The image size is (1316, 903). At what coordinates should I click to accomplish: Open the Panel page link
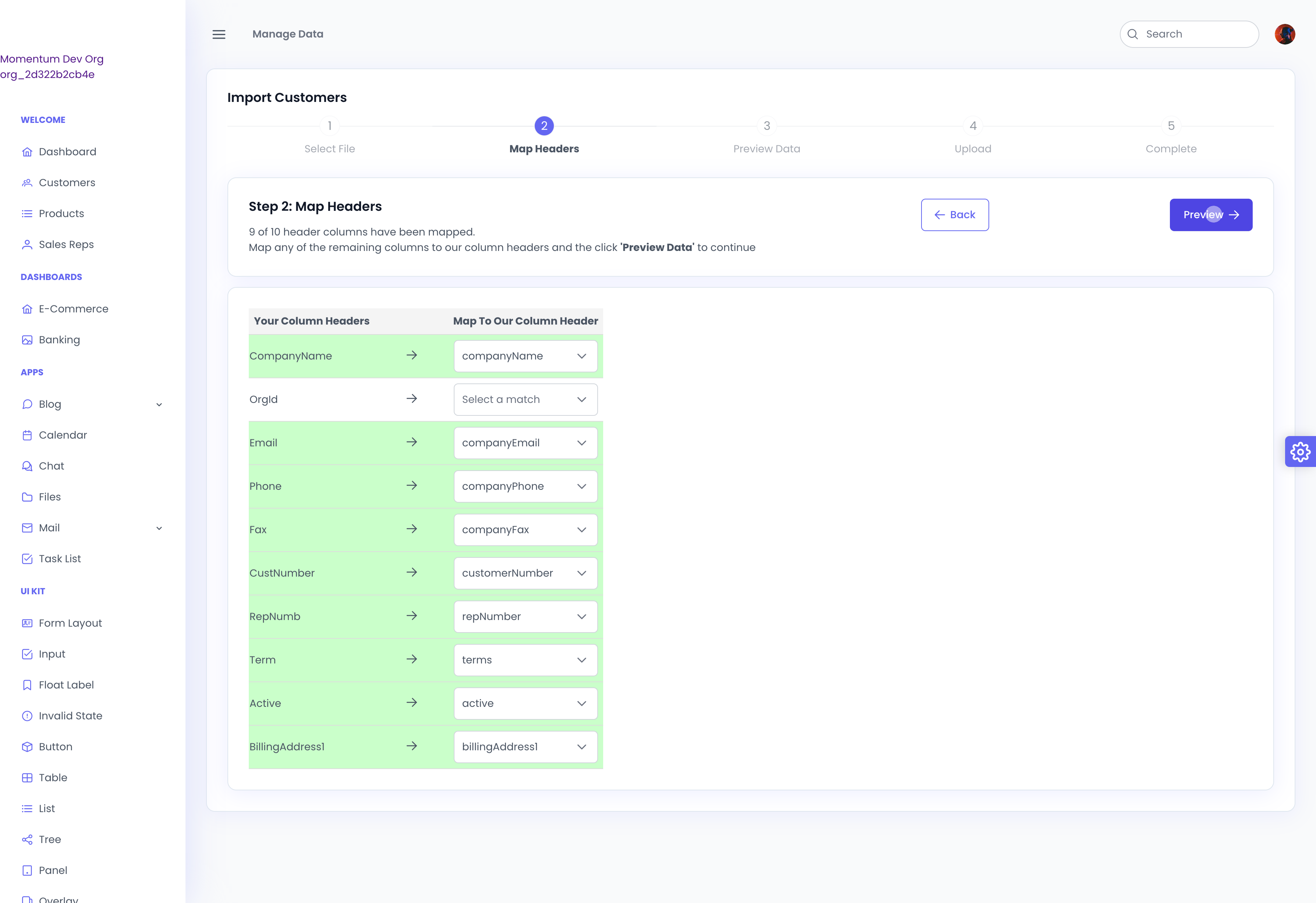(53, 870)
